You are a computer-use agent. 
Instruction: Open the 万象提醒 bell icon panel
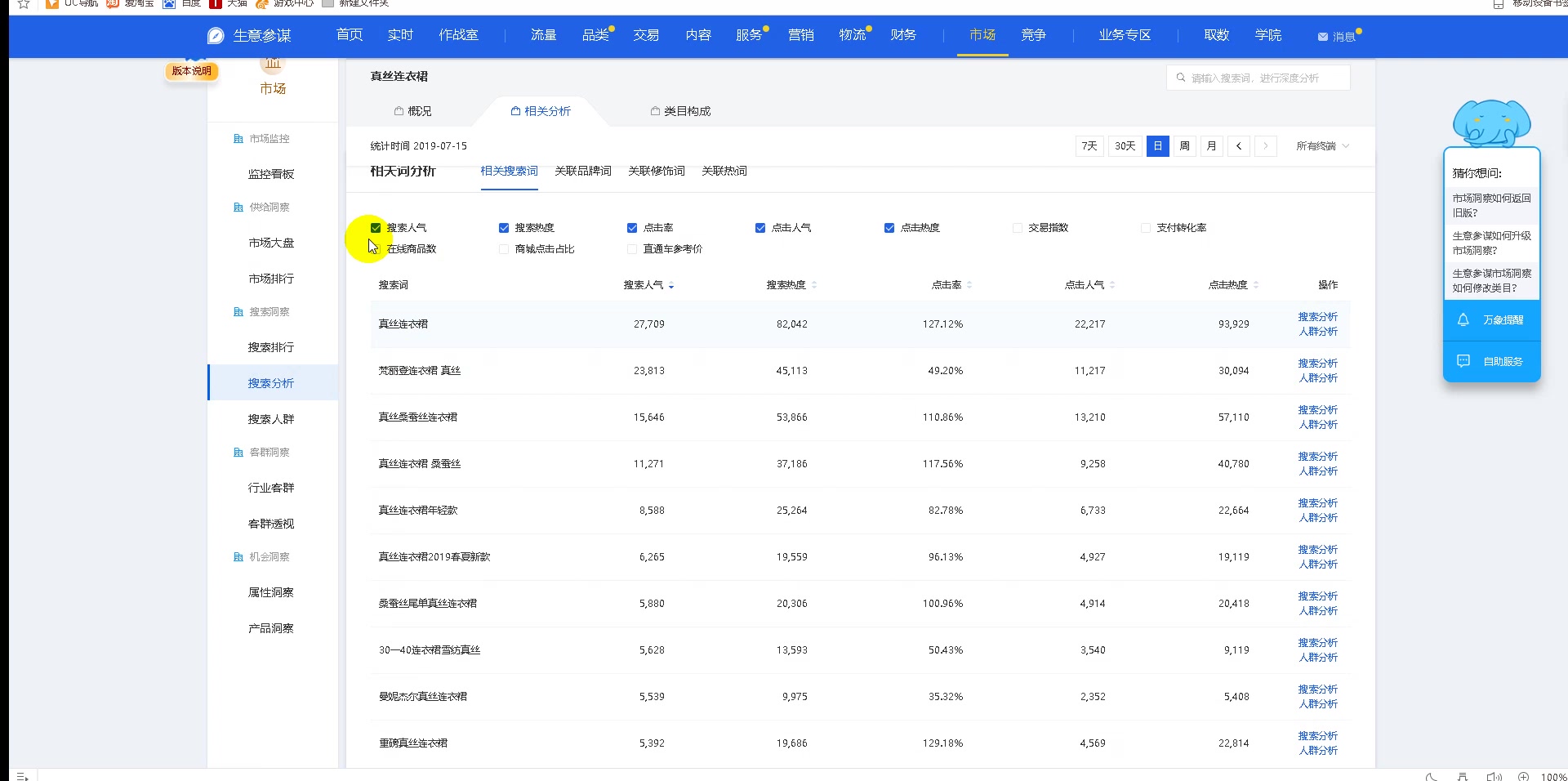[1464, 320]
